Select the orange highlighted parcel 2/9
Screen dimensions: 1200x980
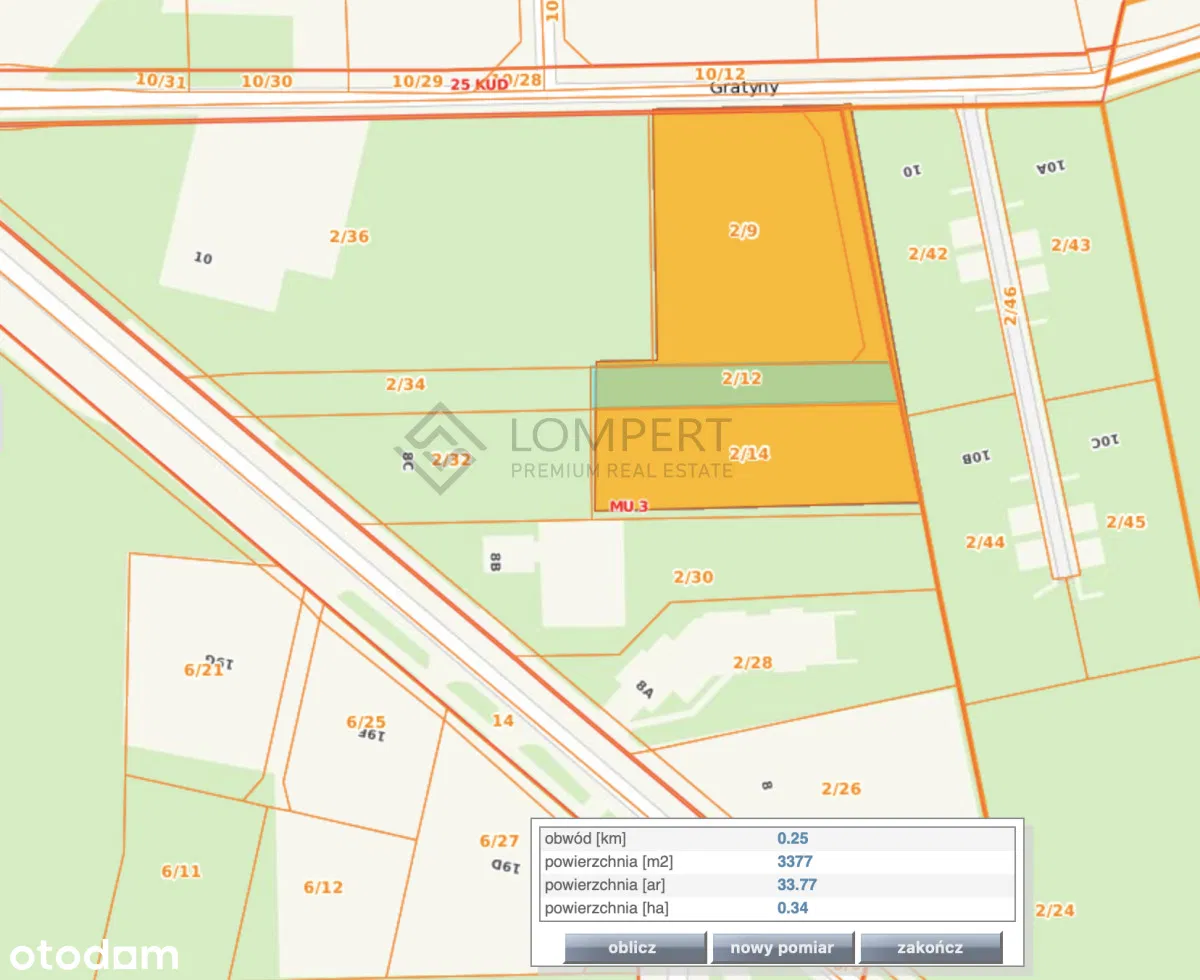(744, 231)
